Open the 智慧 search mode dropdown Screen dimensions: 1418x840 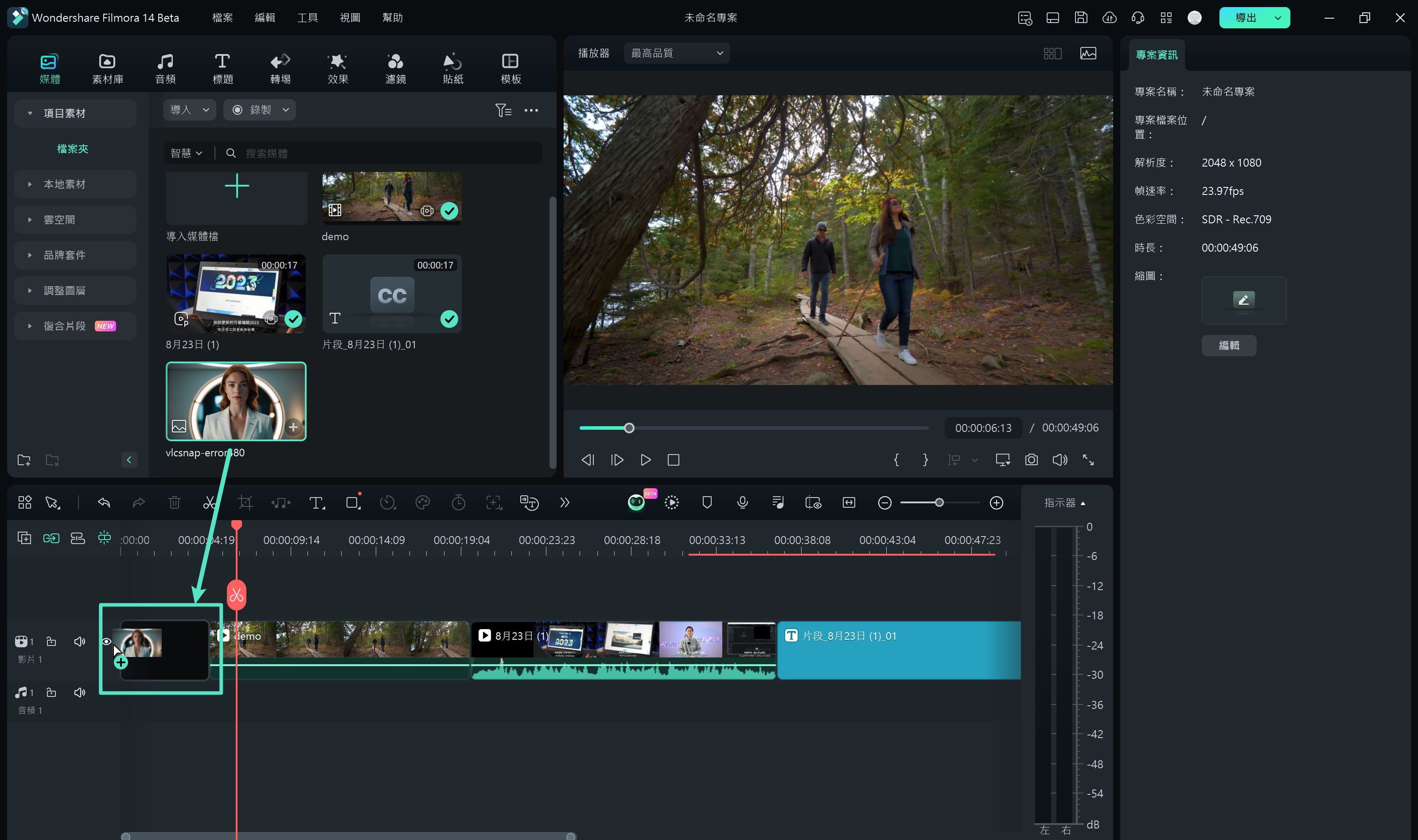pyautogui.click(x=186, y=153)
